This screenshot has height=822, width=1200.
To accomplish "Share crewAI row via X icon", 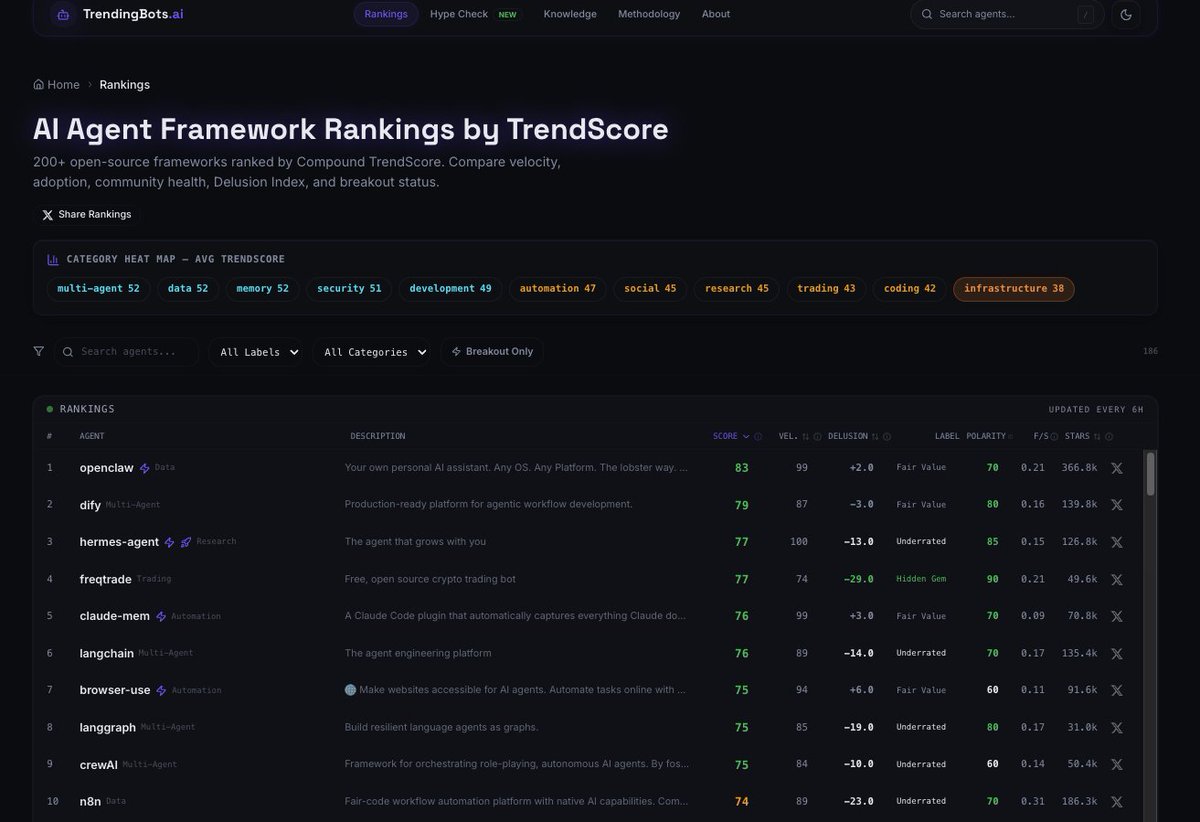I will click(x=1117, y=764).
